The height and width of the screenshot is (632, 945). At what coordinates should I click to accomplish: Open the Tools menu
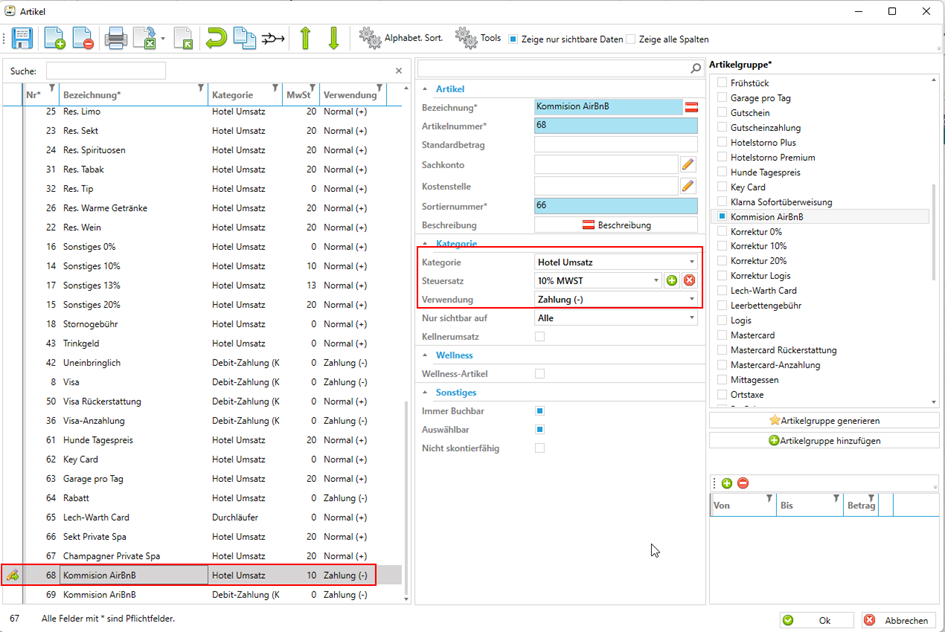[x=478, y=39]
